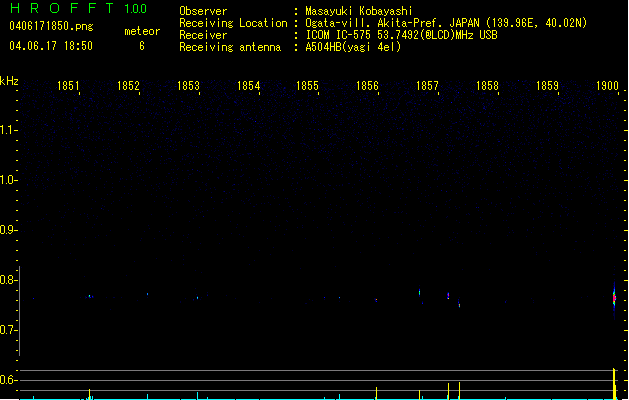The height and width of the screenshot is (400, 629).
Task: Click the 1856 time axis marker
Action: [x=367, y=86]
